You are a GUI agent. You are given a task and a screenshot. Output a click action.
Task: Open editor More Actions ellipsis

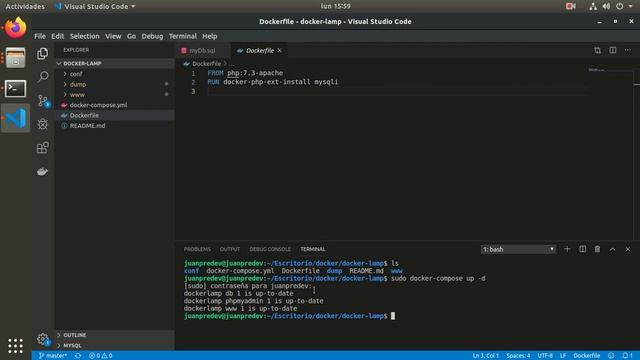tap(628, 50)
